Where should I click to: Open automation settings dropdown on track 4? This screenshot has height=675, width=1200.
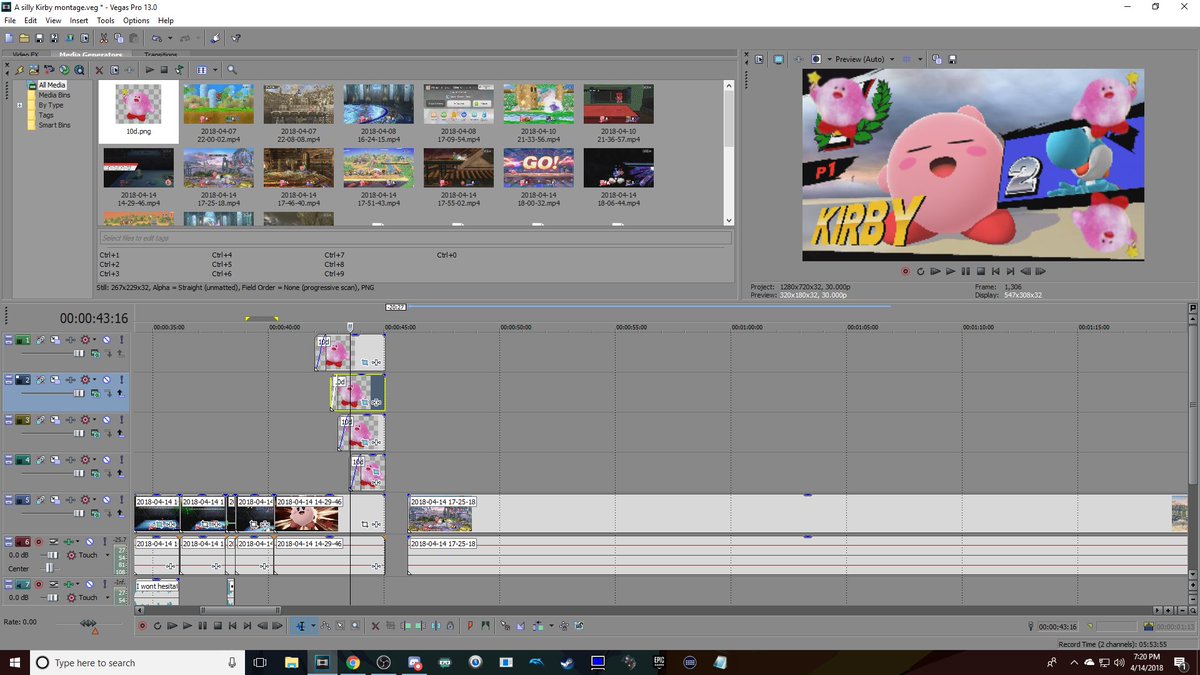95,460
